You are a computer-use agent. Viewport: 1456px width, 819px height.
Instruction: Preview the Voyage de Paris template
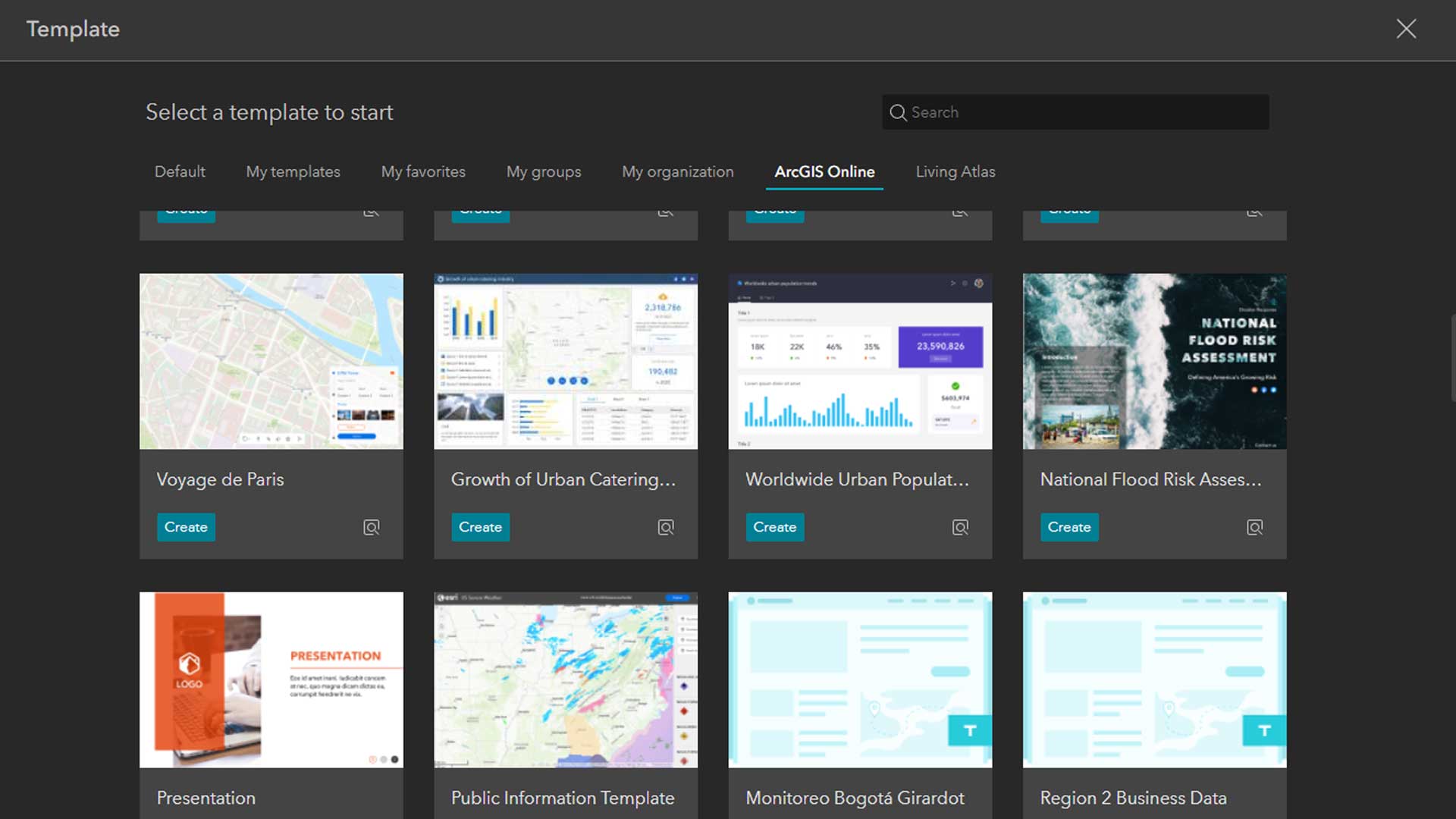371,527
